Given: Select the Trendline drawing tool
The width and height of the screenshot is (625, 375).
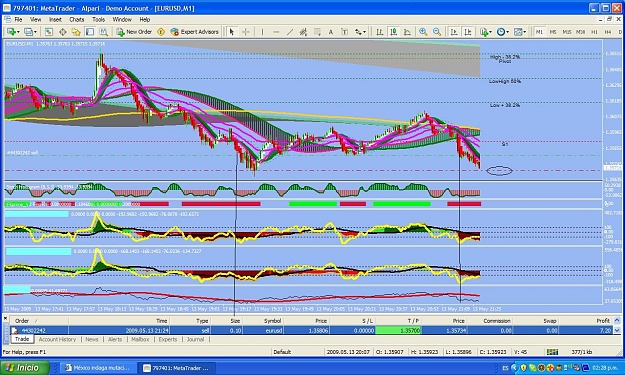Looking at the screenshot, I should pos(290,32).
